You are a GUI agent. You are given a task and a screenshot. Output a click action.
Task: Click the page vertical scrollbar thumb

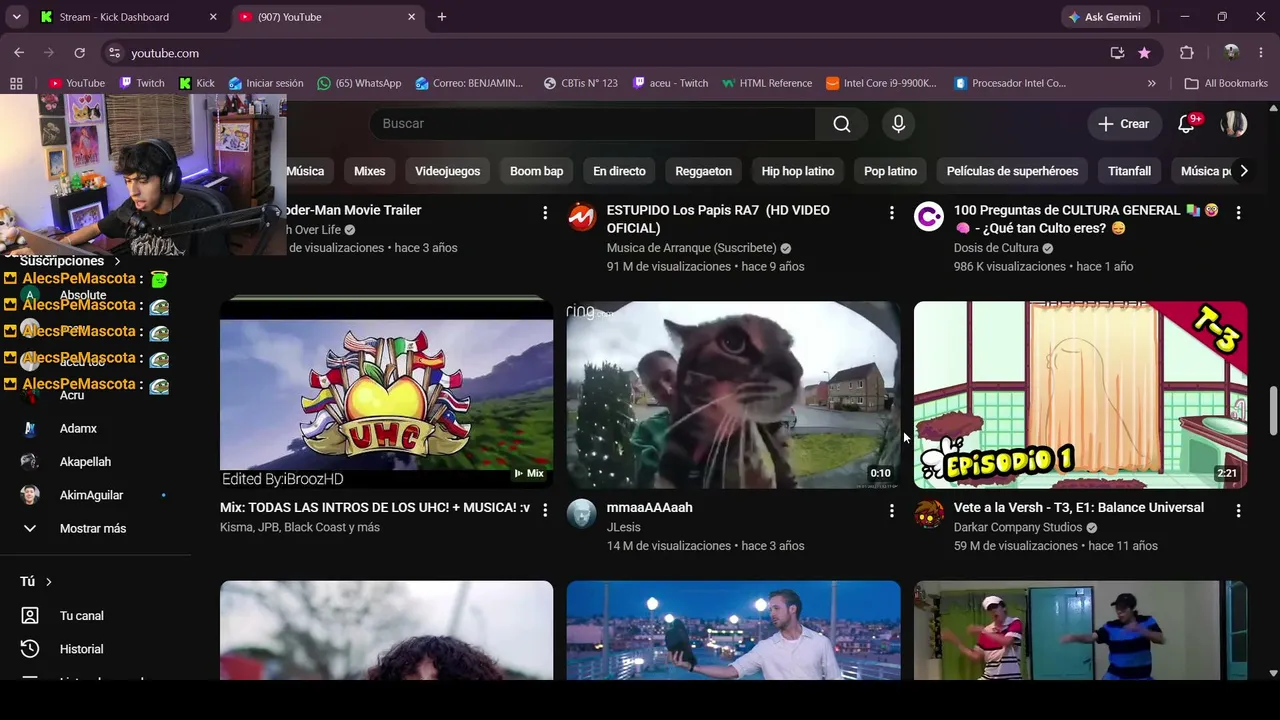pos(1273,409)
